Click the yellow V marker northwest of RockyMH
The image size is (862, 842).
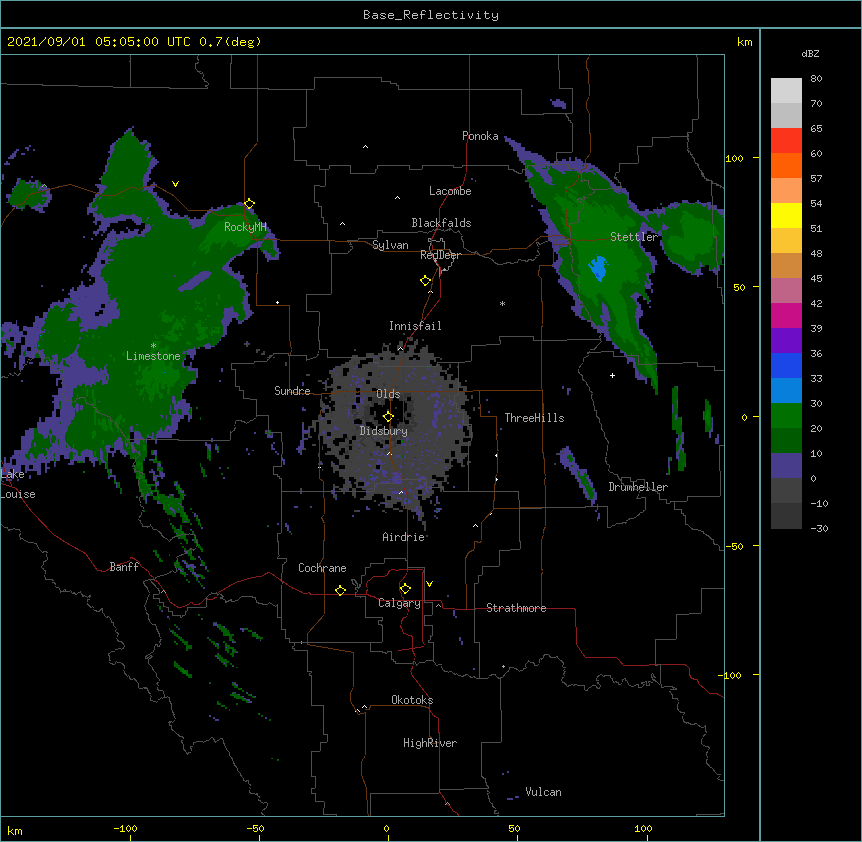click(175, 184)
